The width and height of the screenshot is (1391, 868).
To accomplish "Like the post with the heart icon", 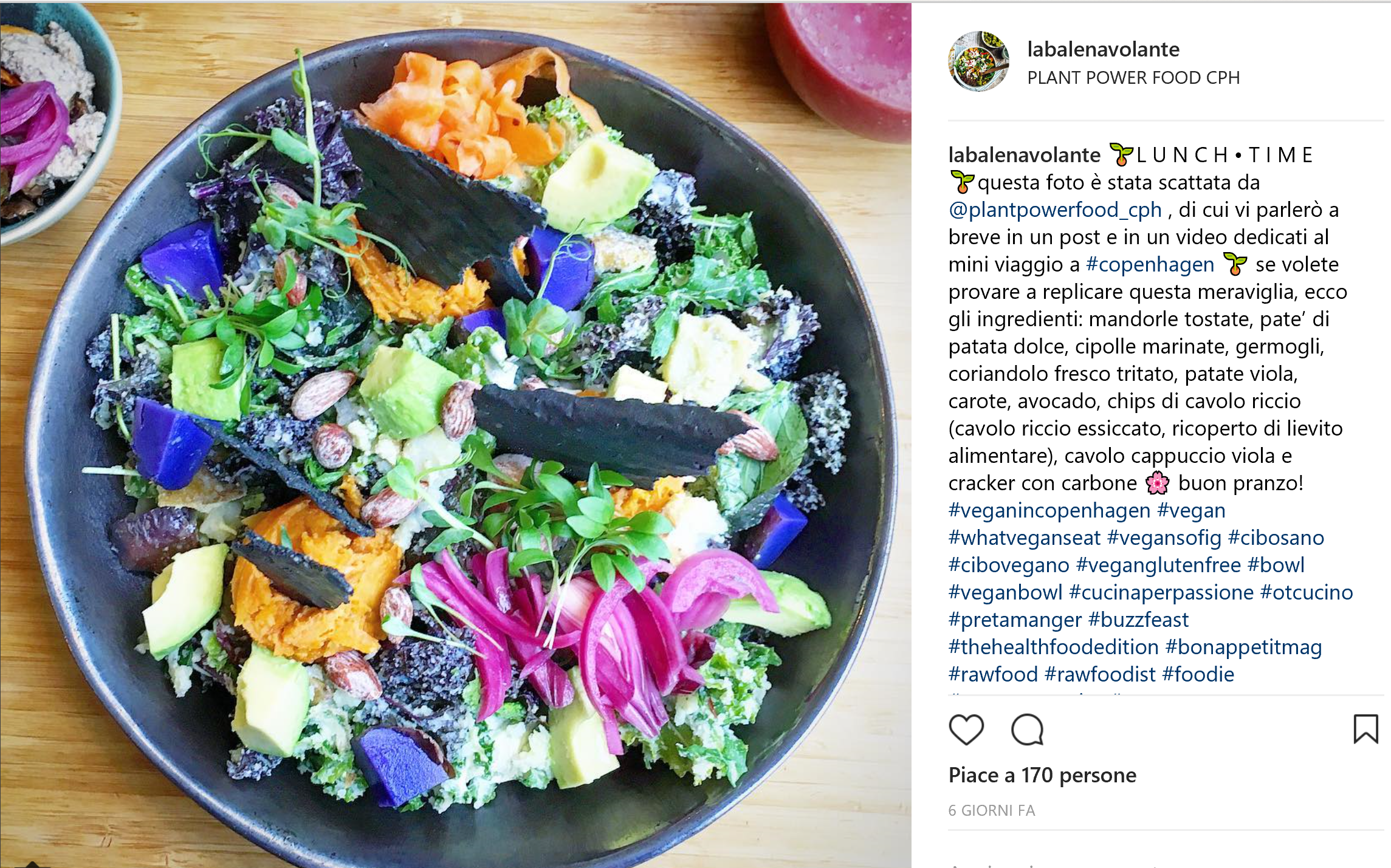I will tap(966, 729).
